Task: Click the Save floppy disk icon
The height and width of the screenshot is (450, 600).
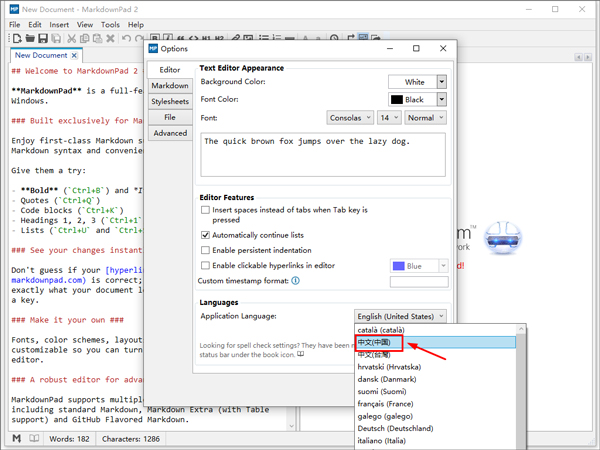Action: [x=43, y=39]
